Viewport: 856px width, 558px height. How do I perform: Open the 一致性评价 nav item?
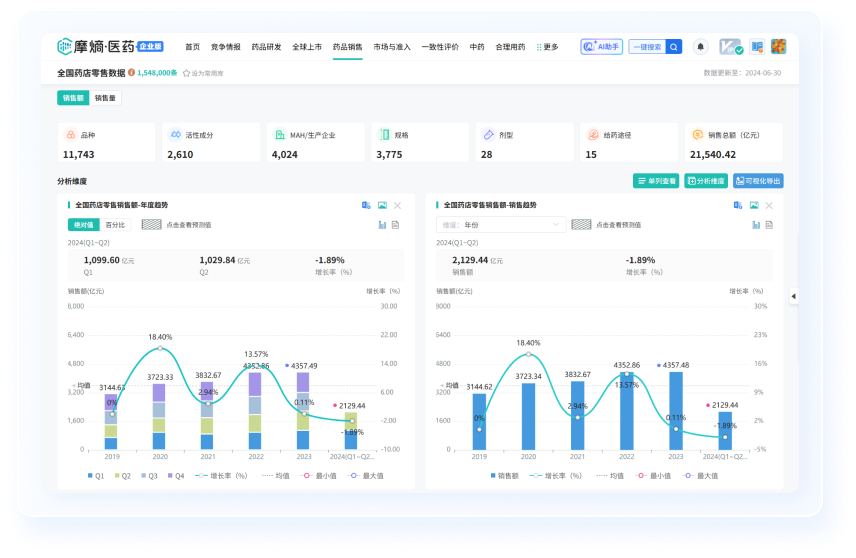[x=440, y=47]
